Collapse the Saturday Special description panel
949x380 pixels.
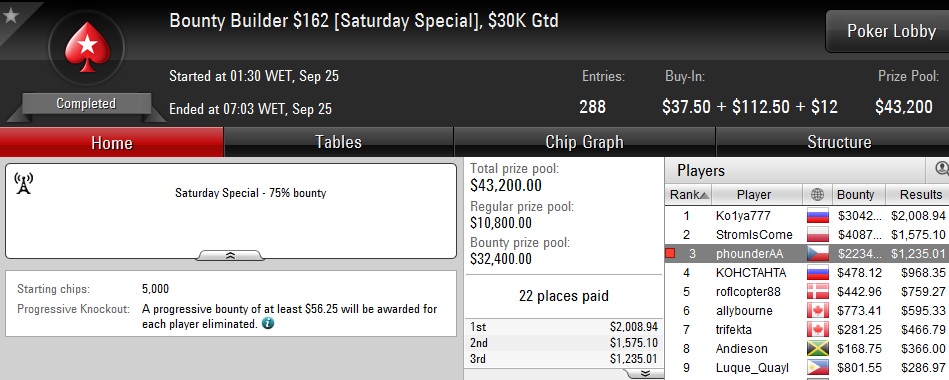230,255
